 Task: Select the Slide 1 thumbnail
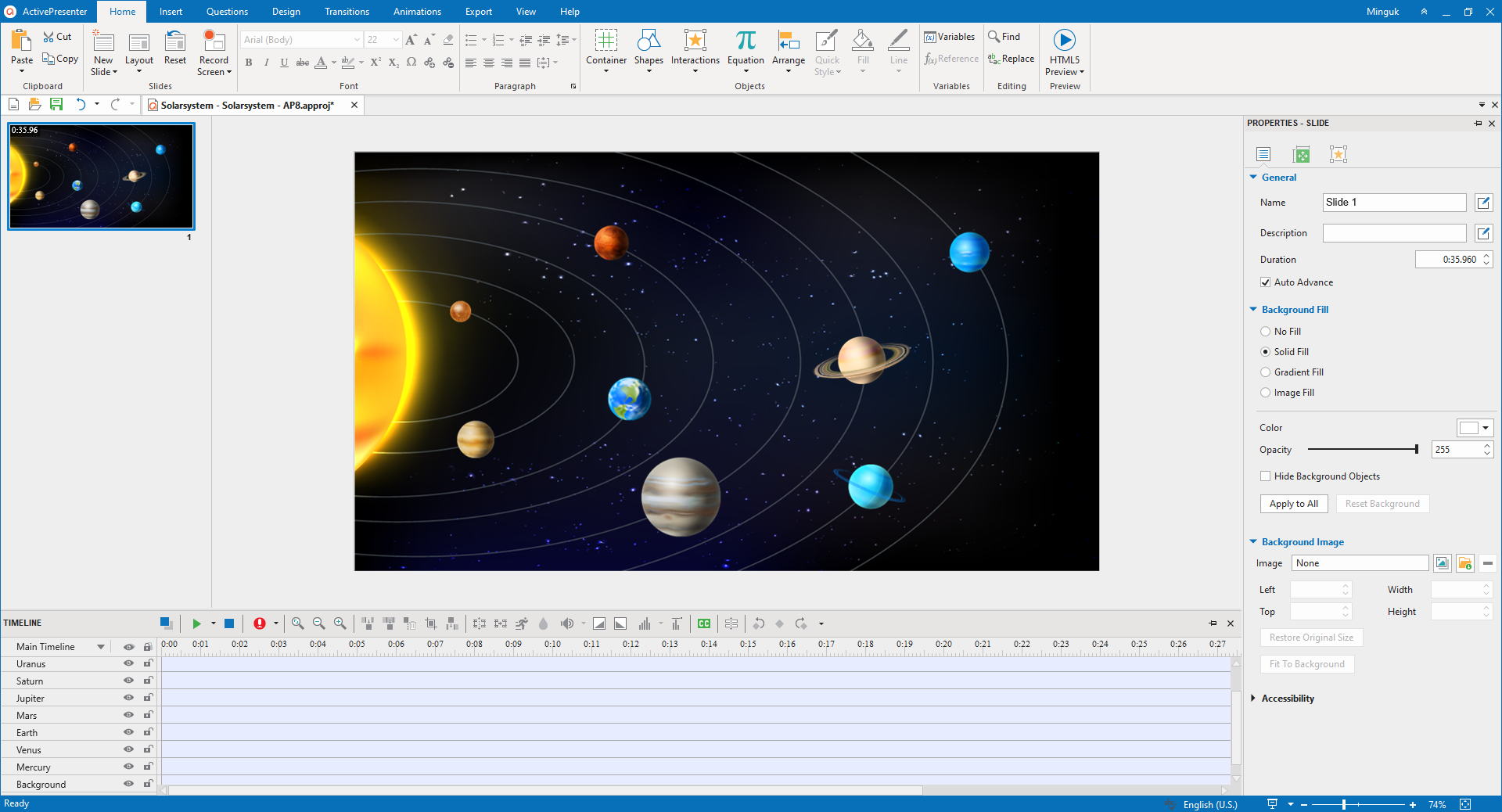(x=101, y=176)
